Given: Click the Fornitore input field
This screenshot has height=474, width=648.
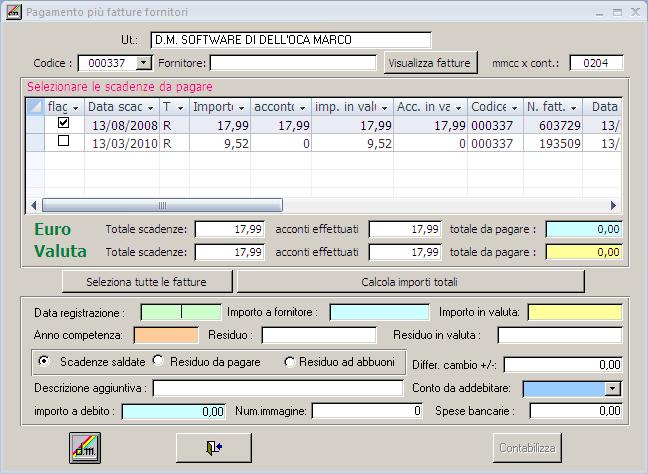Looking at the screenshot, I should point(293,63).
